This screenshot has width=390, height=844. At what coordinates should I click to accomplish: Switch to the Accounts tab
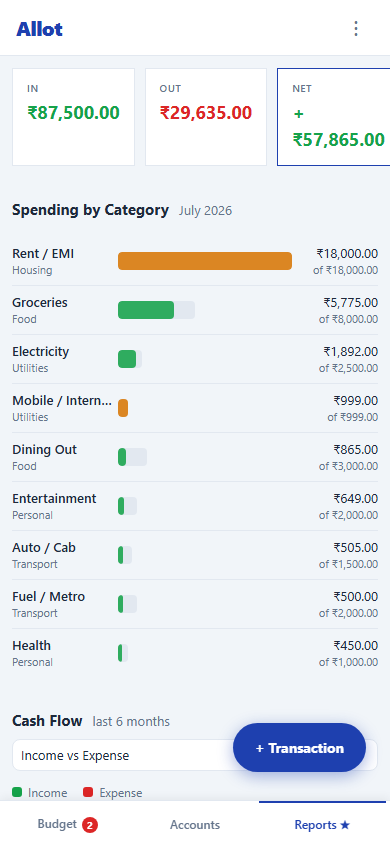[195, 825]
